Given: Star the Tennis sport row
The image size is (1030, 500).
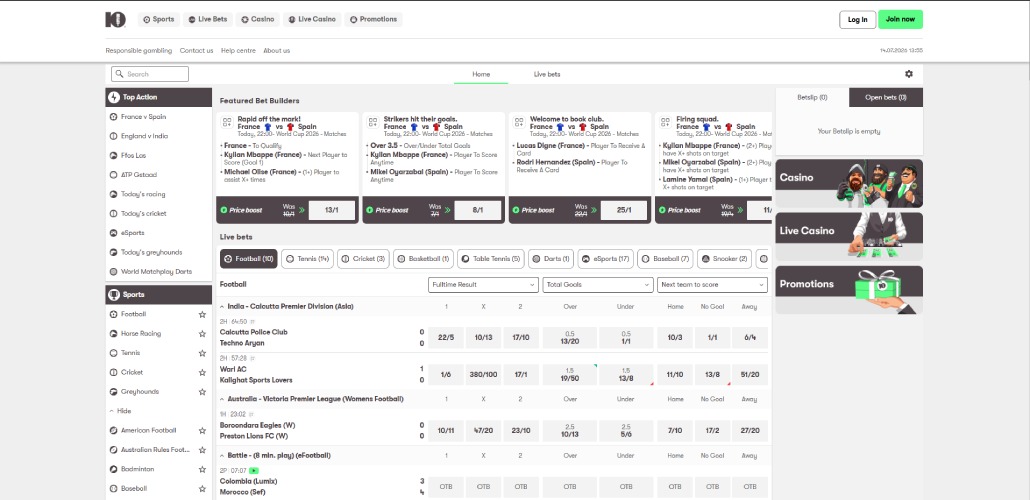Looking at the screenshot, I should pos(202,353).
